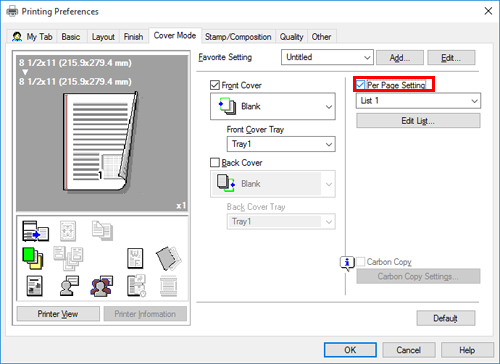Open the Front Cover Blank type dropdown
The width and height of the screenshot is (500, 364).
click(x=273, y=106)
